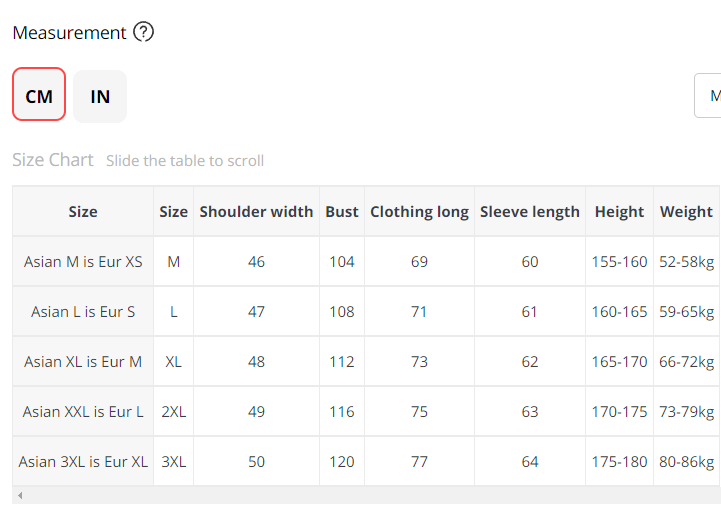Select the Asian XL is Eur M row
Screen dimensions: 721x505
(83, 361)
